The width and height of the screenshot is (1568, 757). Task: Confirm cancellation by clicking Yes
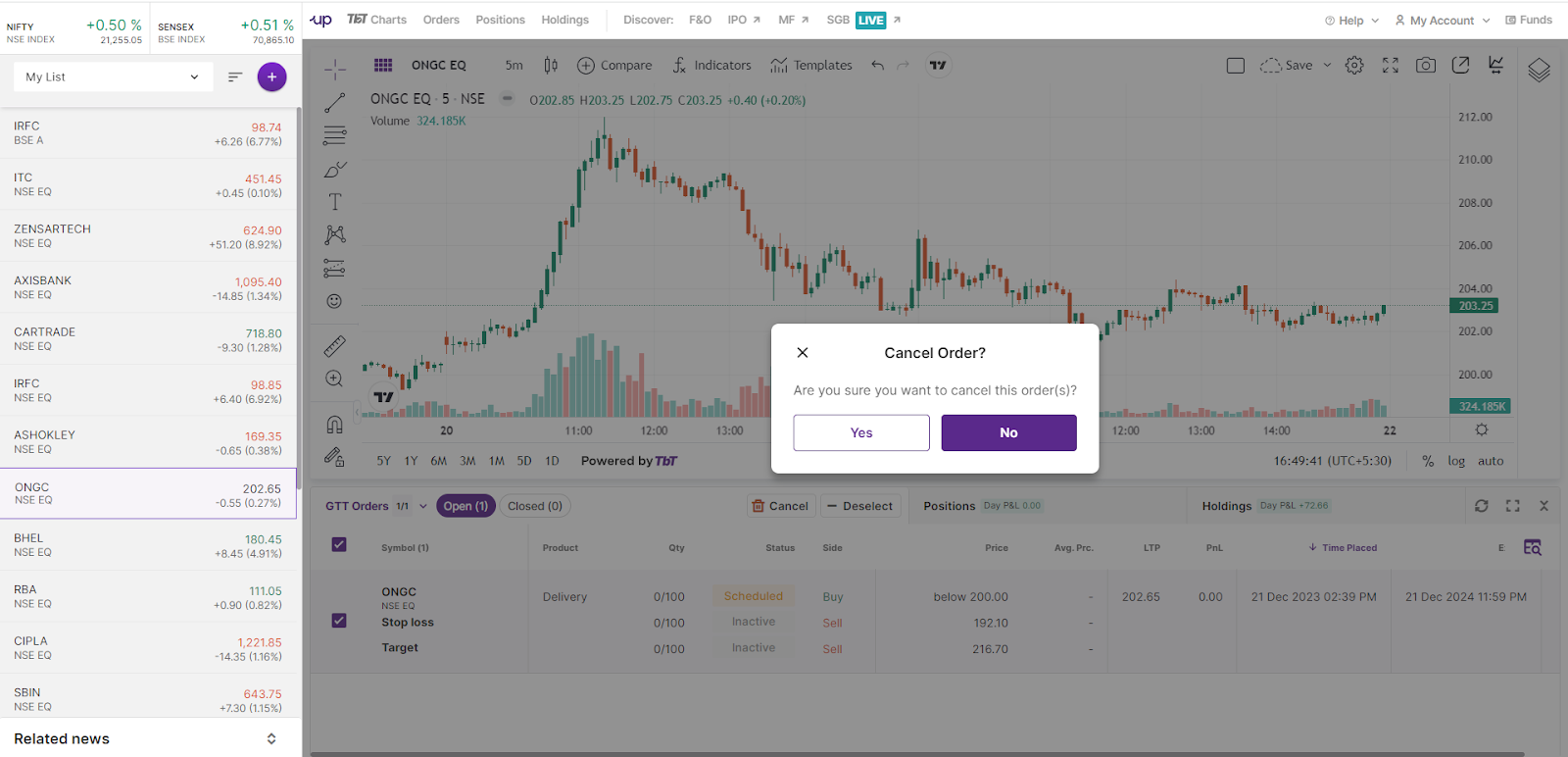(x=861, y=432)
